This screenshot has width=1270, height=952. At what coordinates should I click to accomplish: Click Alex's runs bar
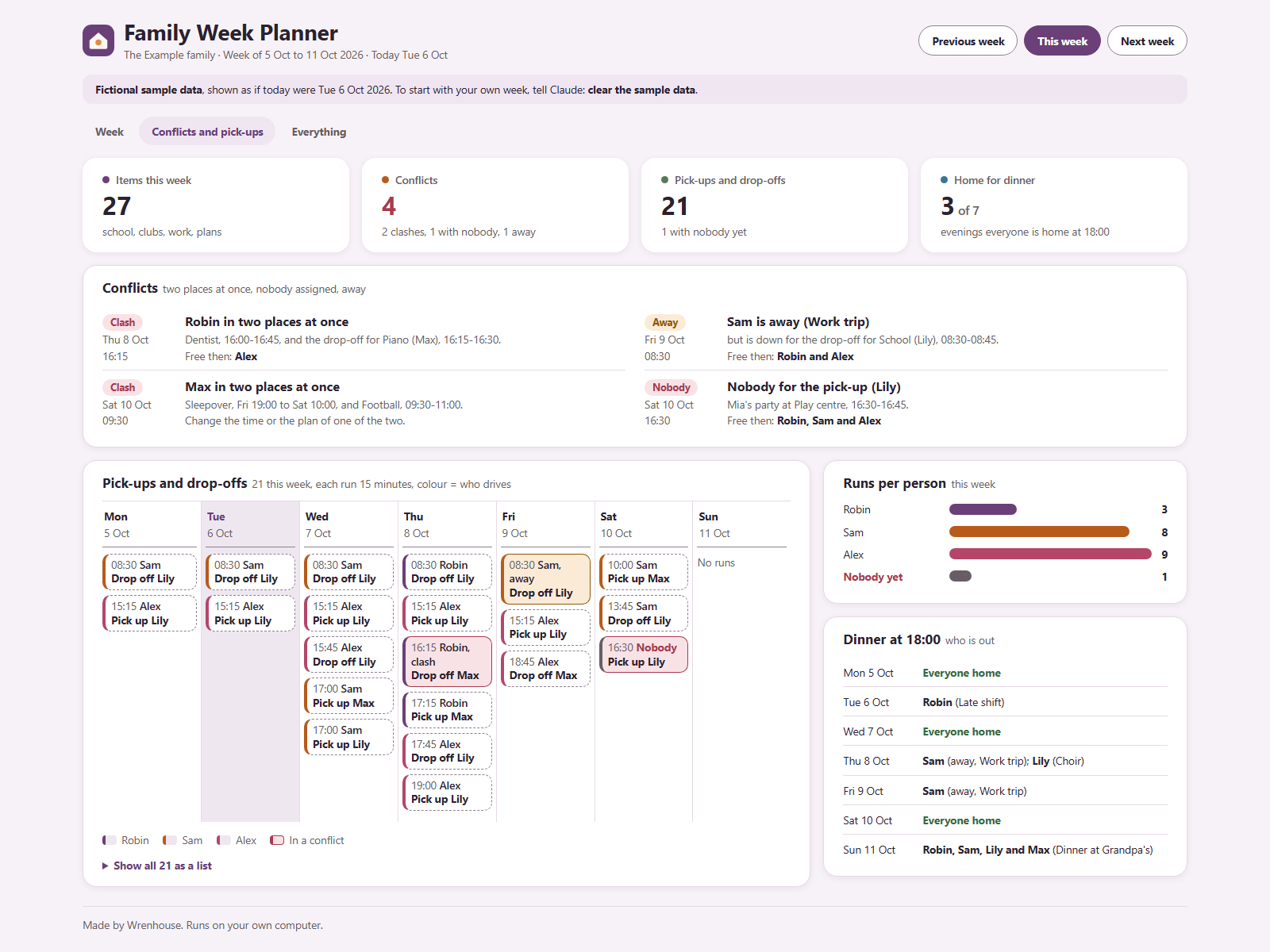1050,554
